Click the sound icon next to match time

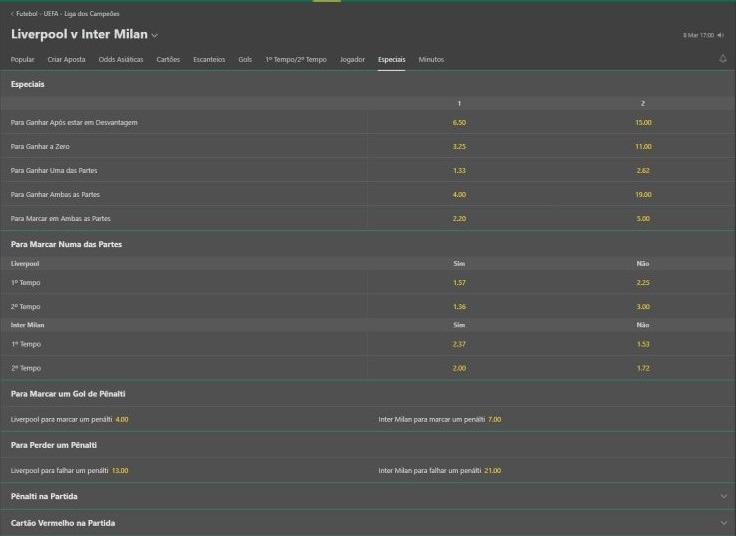(721, 35)
